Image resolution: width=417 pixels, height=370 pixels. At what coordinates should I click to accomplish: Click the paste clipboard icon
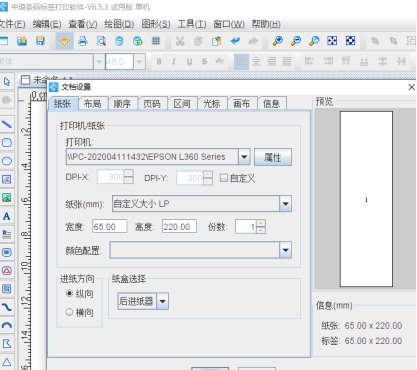tap(217, 41)
